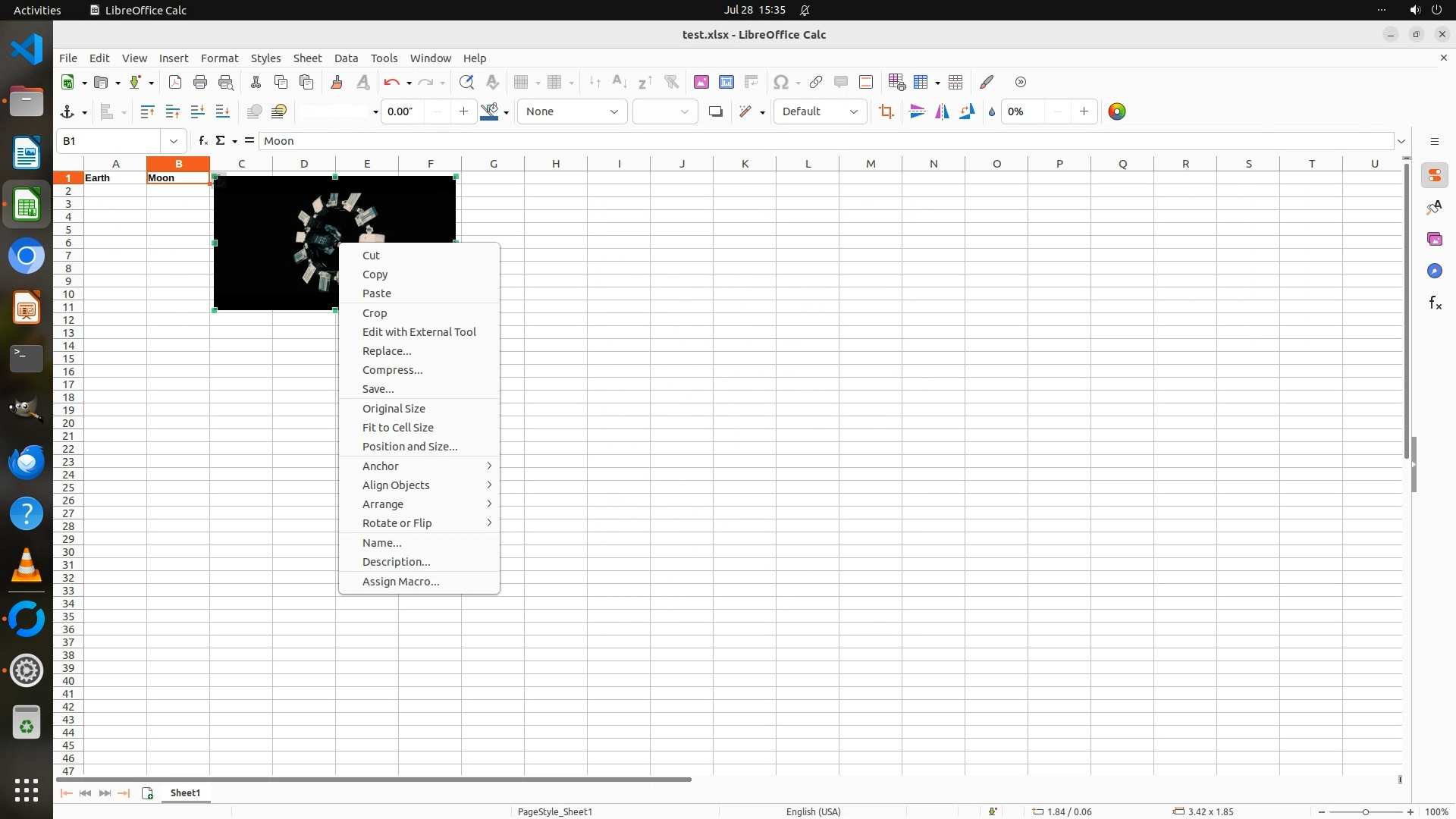Screen dimensions: 1456x819
Task: Click the Crop image toolbar icon
Action: (x=886, y=111)
